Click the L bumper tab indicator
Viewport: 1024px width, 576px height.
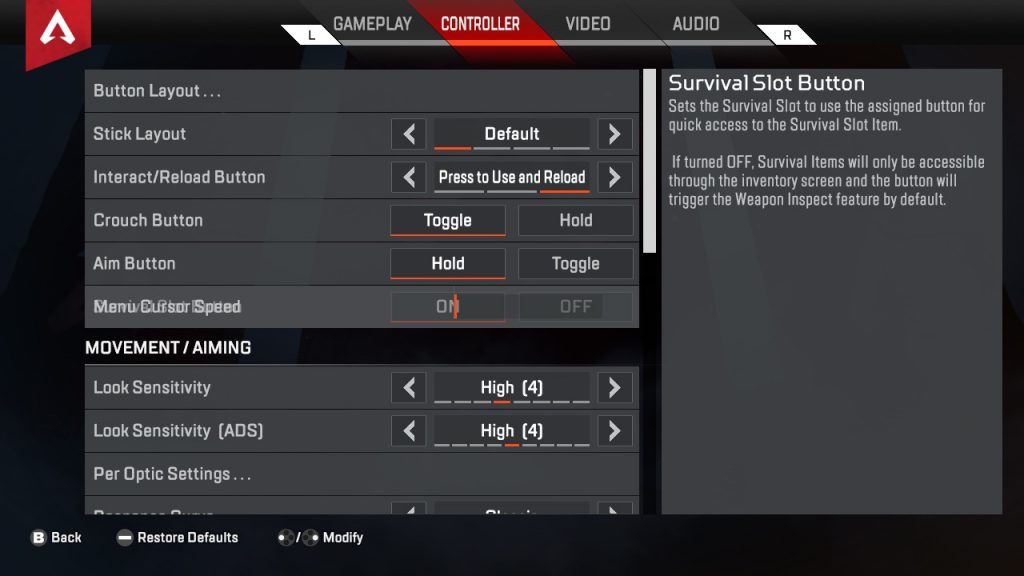(312, 35)
